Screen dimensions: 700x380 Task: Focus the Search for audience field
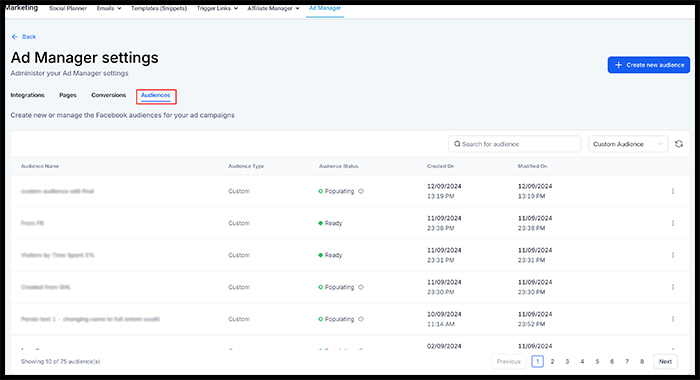(x=514, y=144)
